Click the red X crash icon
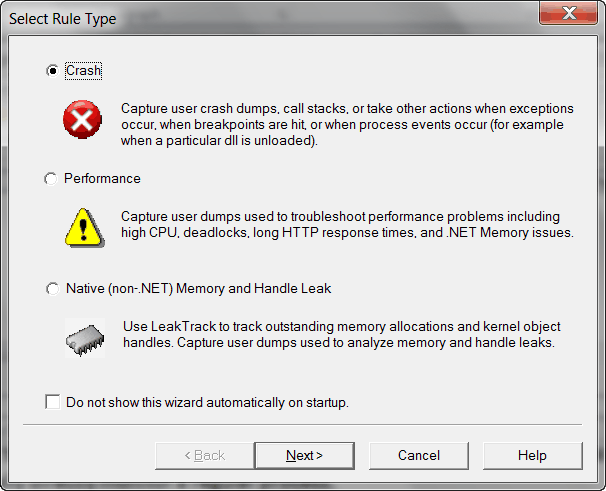Image resolution: width=606 pixels, height=491 pixels. pyautogui.click(x=82, y=119)
